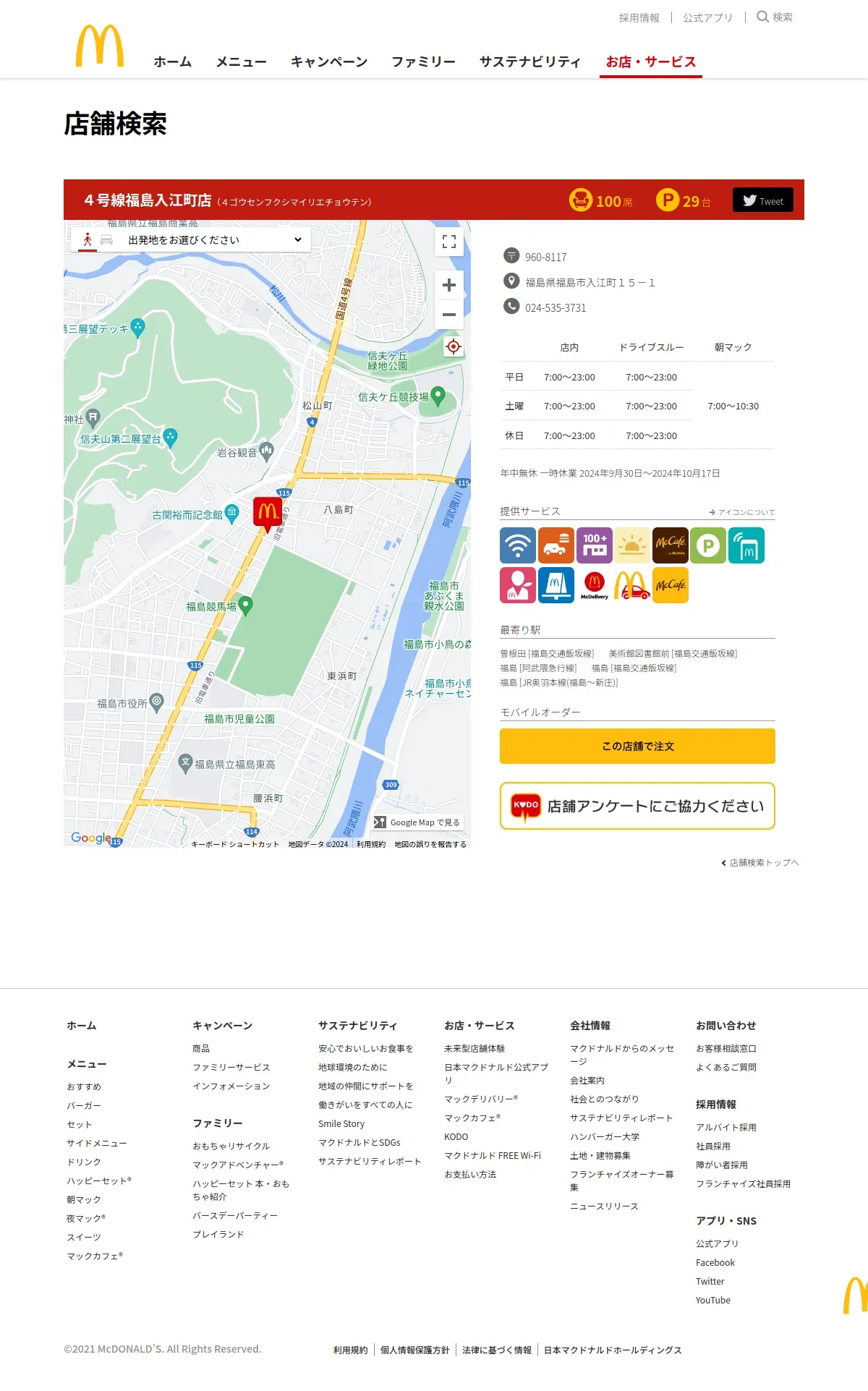The height and width of the screenshot is (1391, 868).
Task: Click footer link ハンバーガー大学
Action: (605, 1136)
